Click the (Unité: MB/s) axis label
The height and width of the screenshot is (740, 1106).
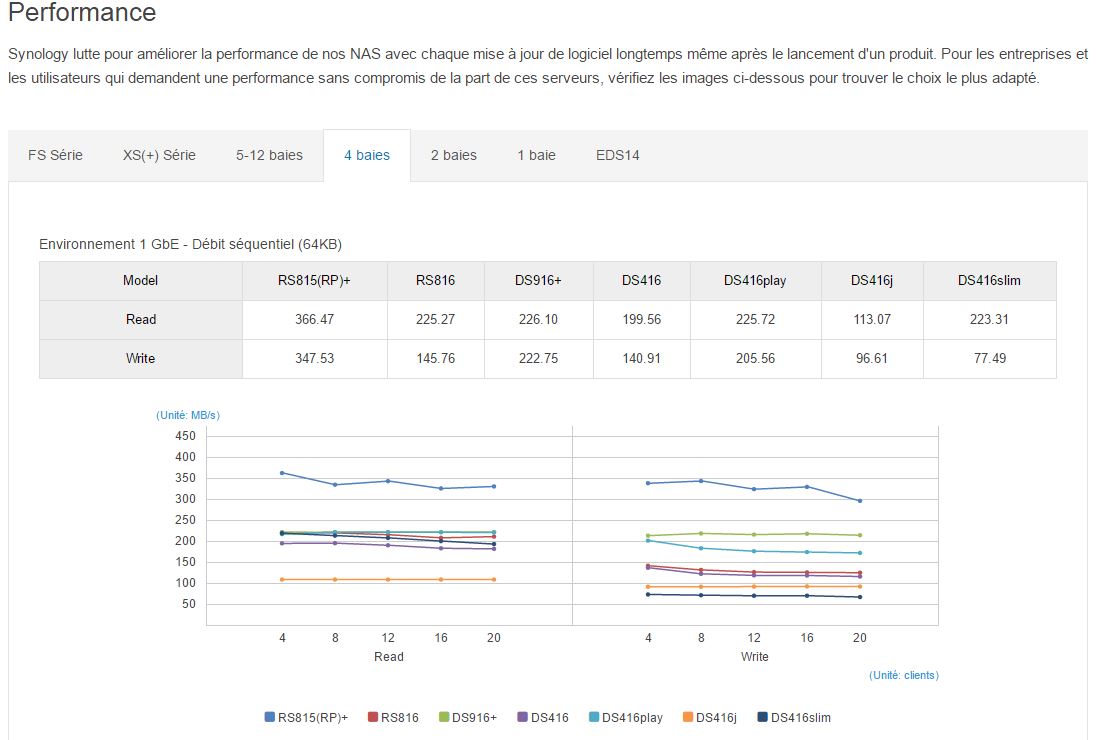coord(188,415)
